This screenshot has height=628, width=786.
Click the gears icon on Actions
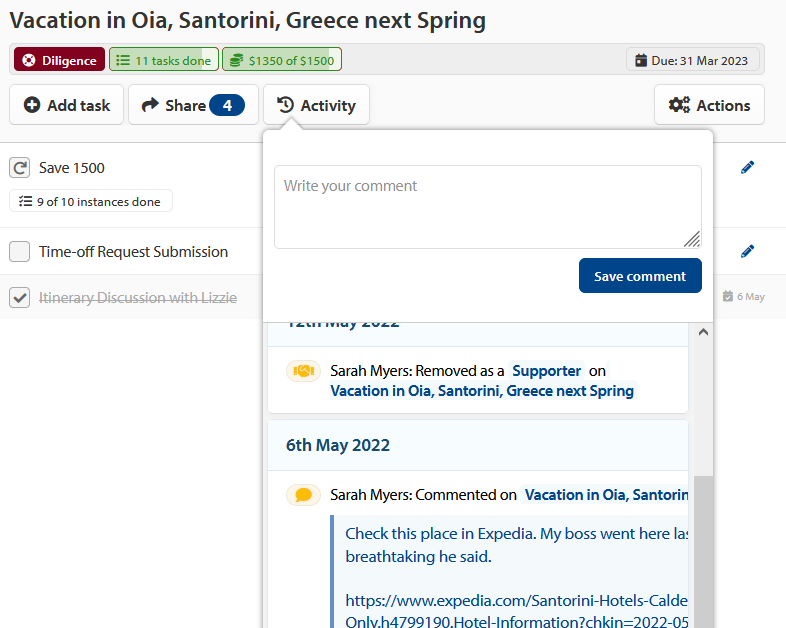coord(679,105)
